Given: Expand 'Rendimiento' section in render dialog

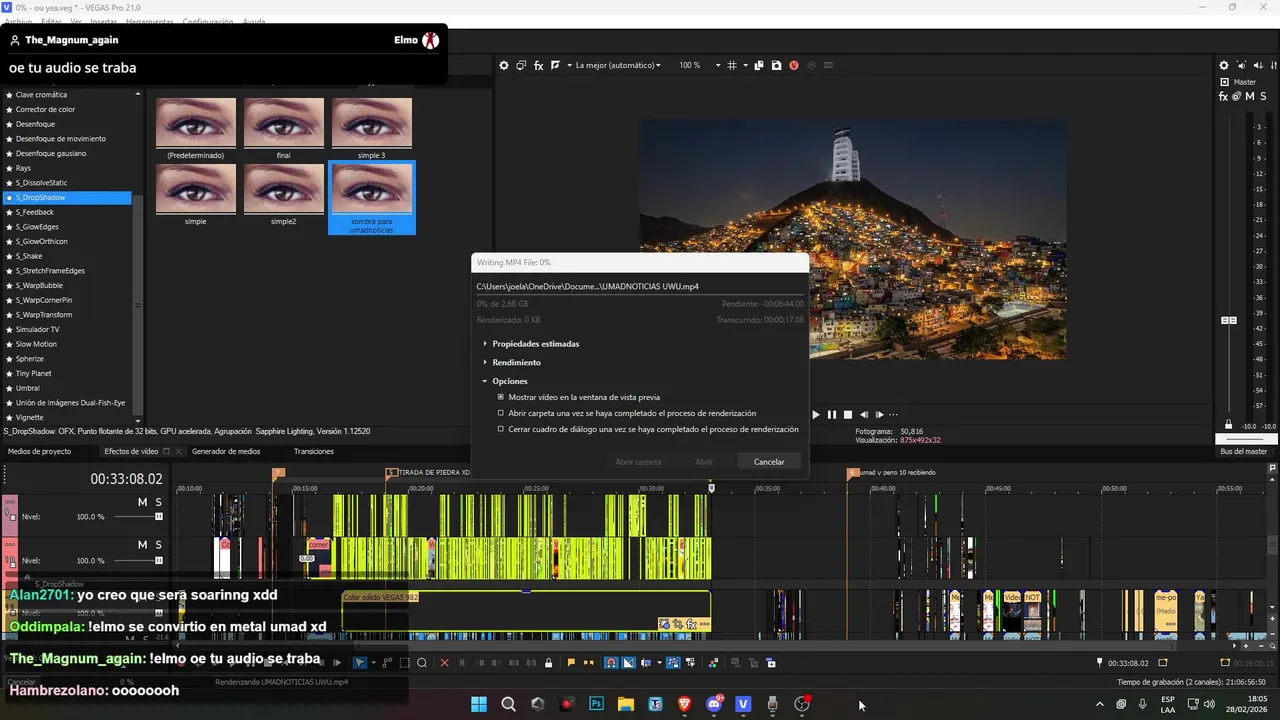Looking at the screenshot, I should [485, 362].
